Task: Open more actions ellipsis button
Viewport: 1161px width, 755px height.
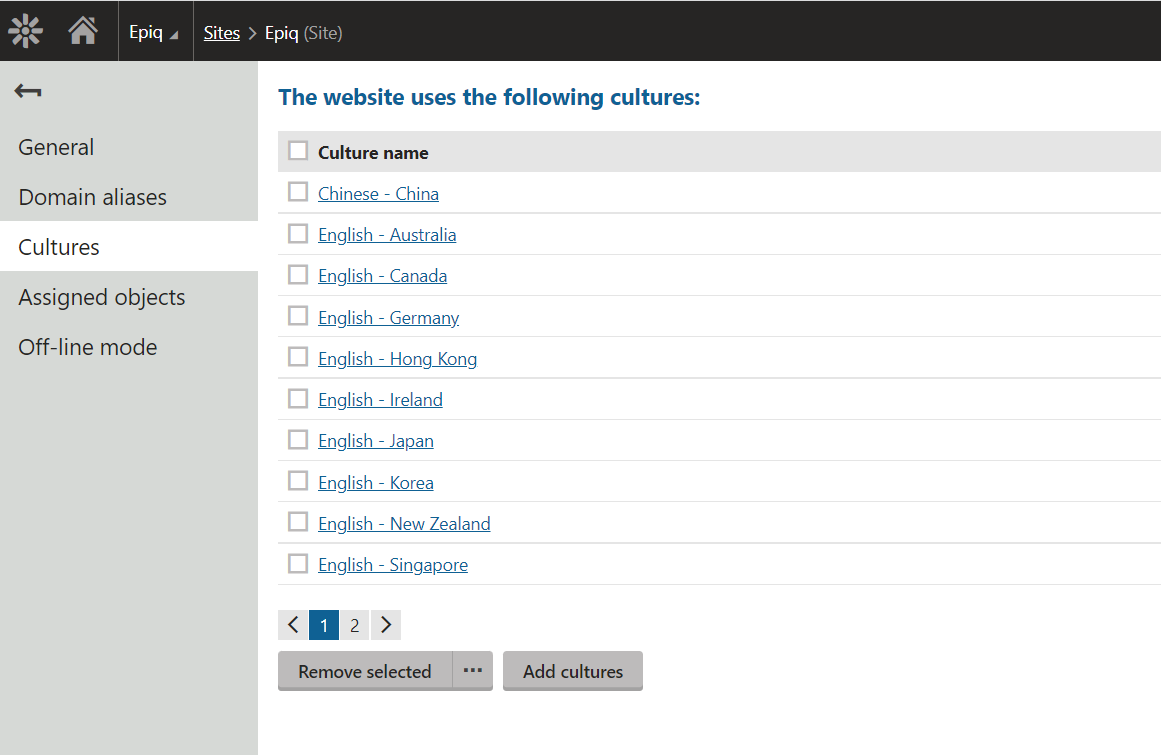Action: 473,671
